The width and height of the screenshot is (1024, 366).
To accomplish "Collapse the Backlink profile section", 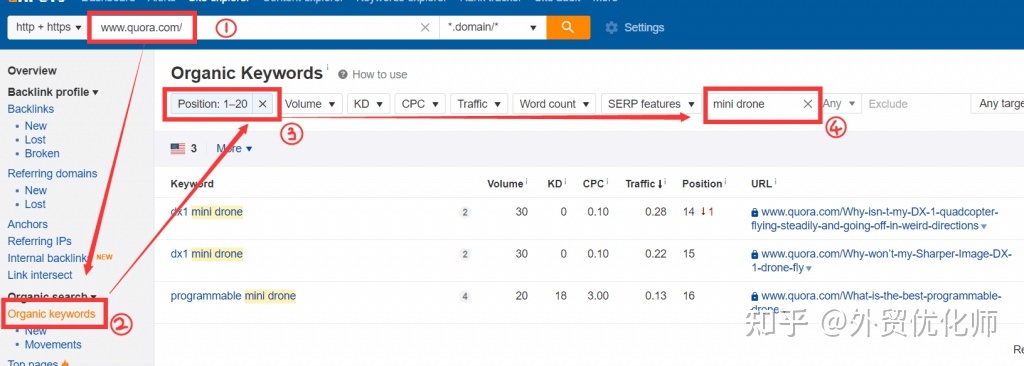I will point(53,92).
